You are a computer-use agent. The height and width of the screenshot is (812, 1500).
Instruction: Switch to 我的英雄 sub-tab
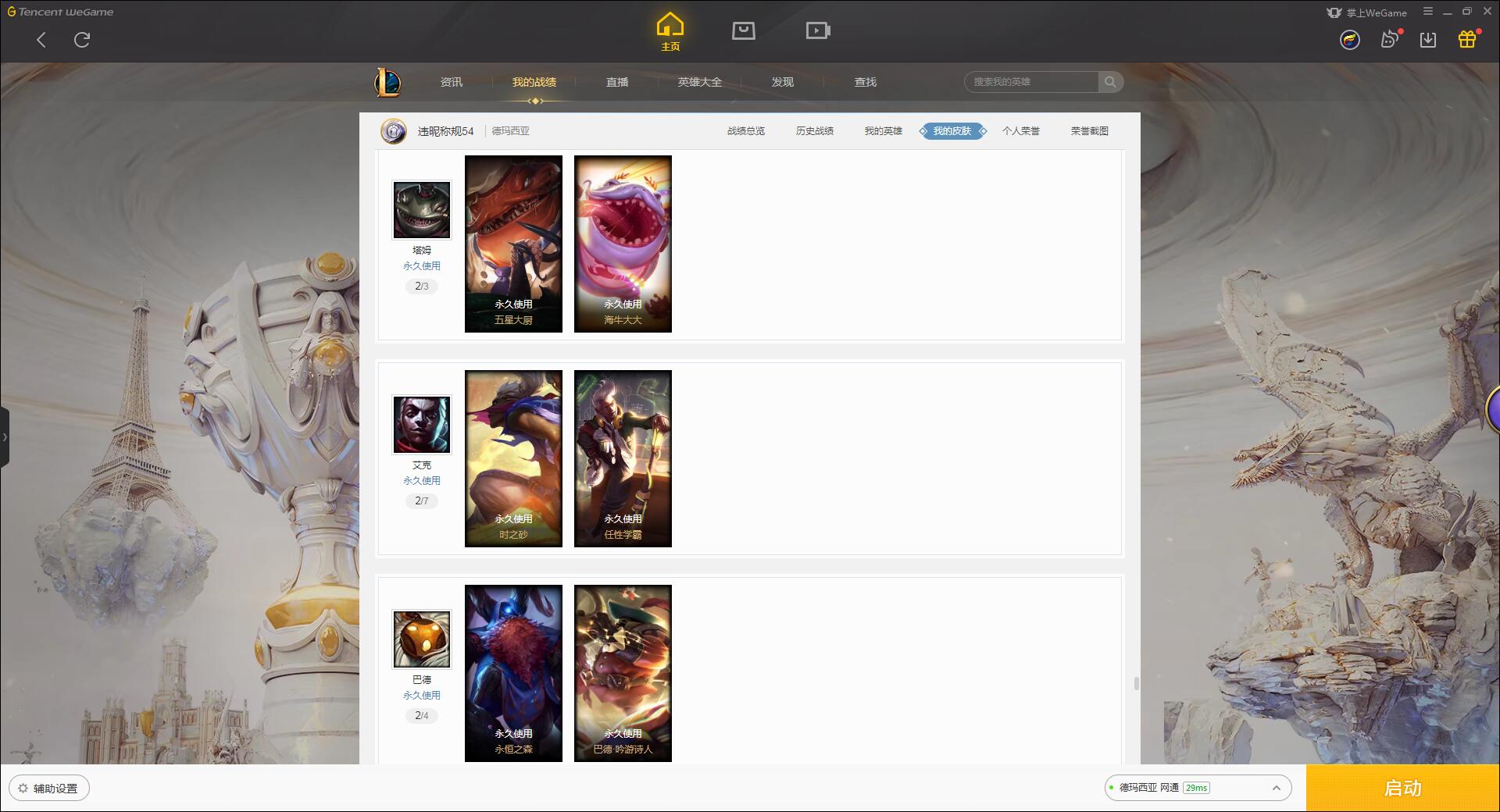(x=884, y=131)
